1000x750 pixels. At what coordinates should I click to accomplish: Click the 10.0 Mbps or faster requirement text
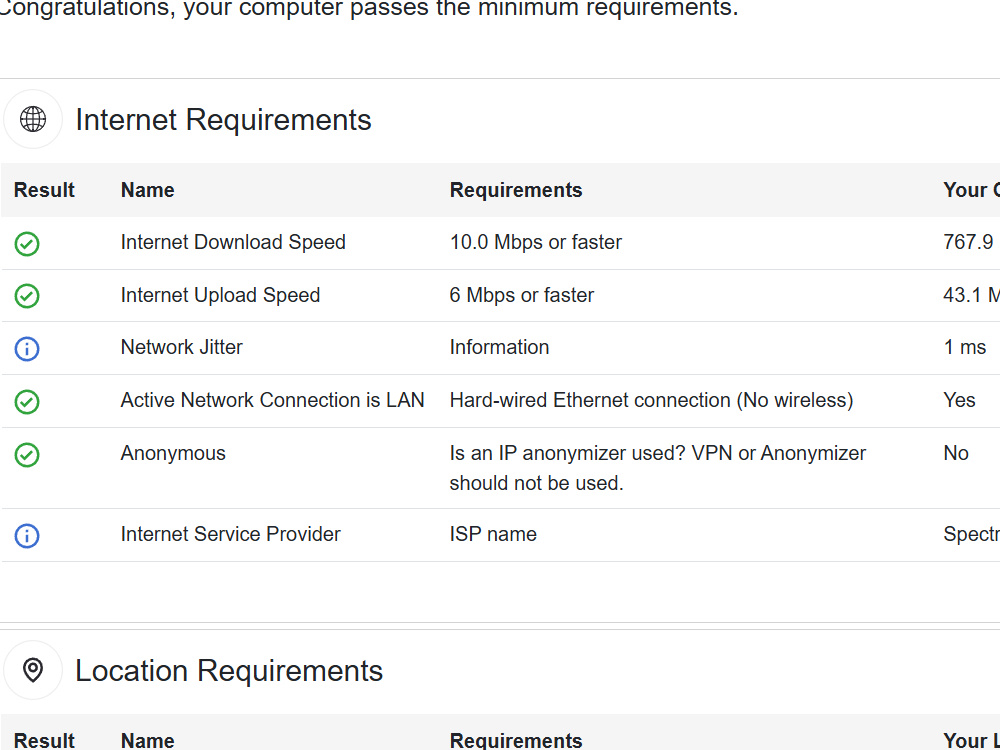[x=536, y=242]
